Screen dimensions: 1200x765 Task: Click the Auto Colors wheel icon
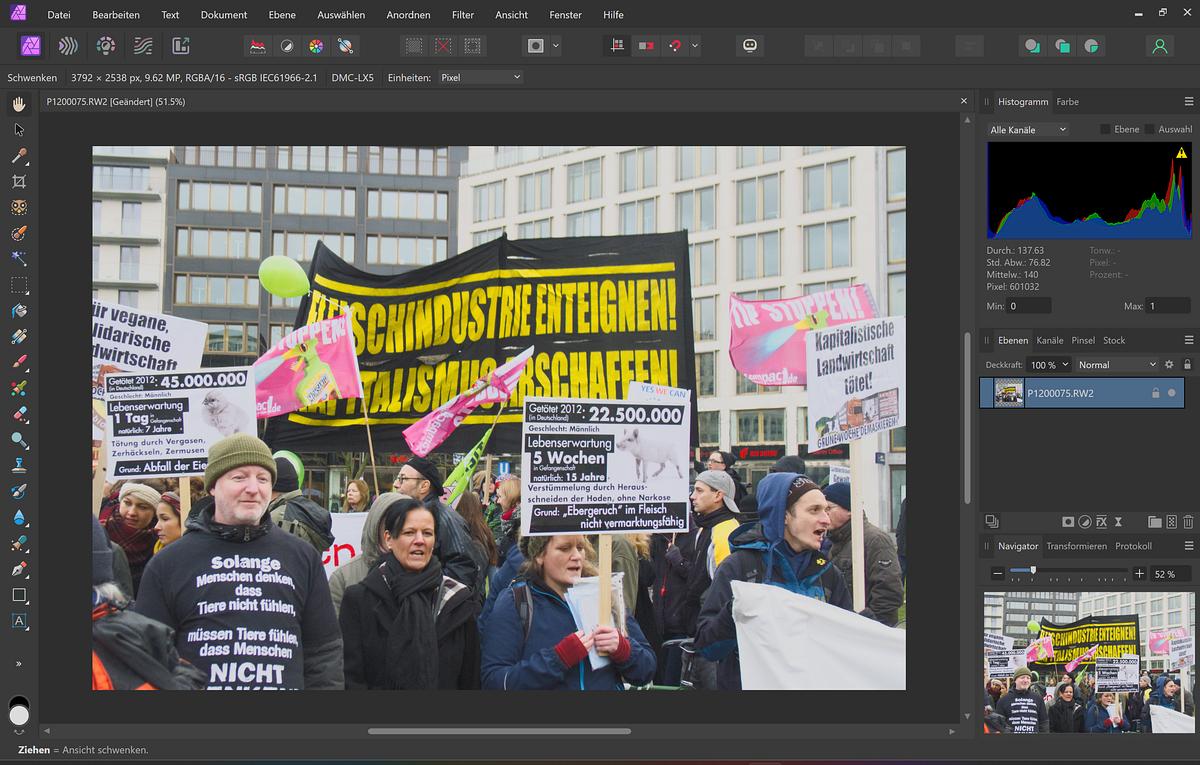pyautogui.click(x=315, y=46)
